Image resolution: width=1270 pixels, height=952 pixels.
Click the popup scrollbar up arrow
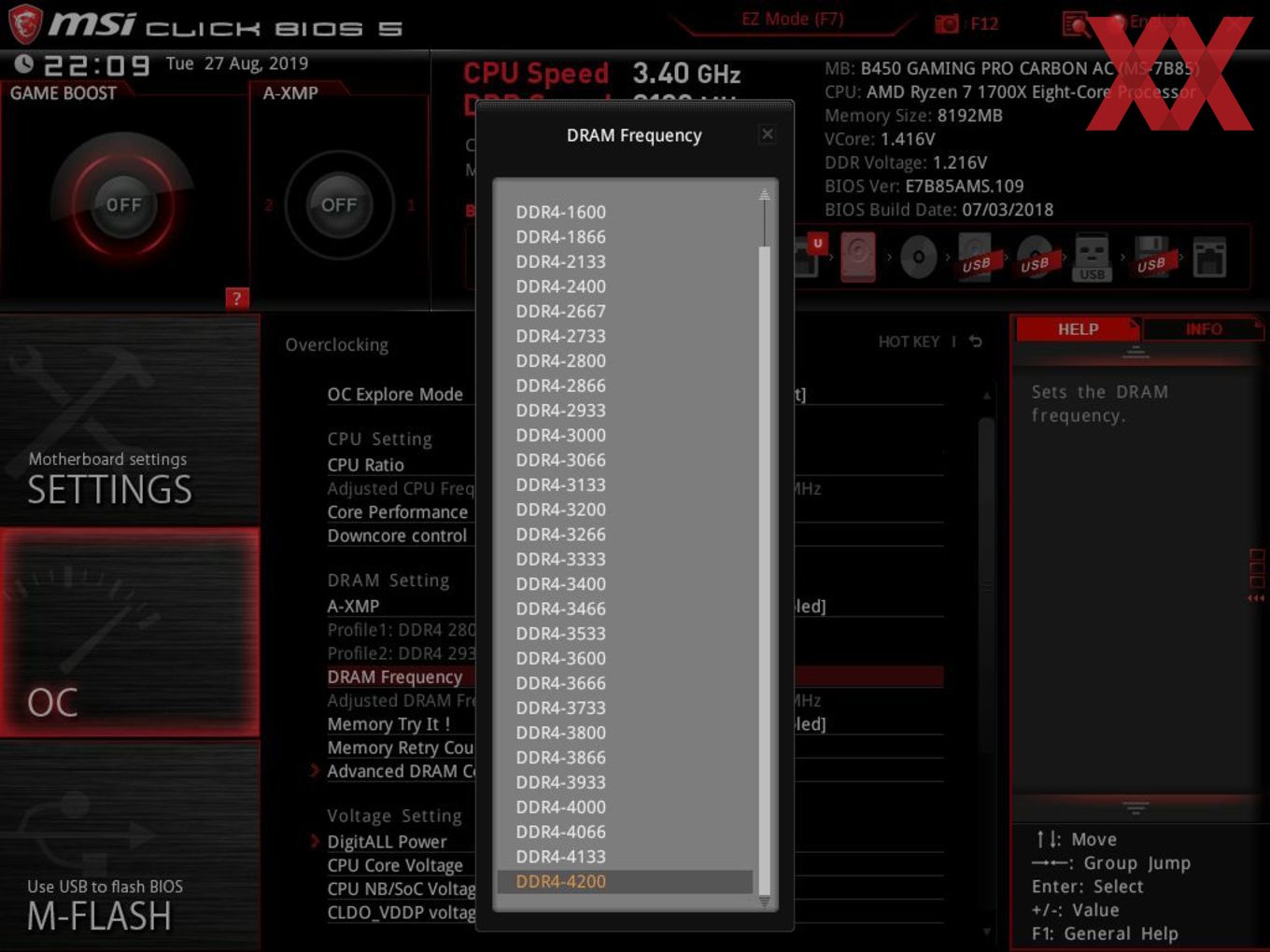coord(764,194)
